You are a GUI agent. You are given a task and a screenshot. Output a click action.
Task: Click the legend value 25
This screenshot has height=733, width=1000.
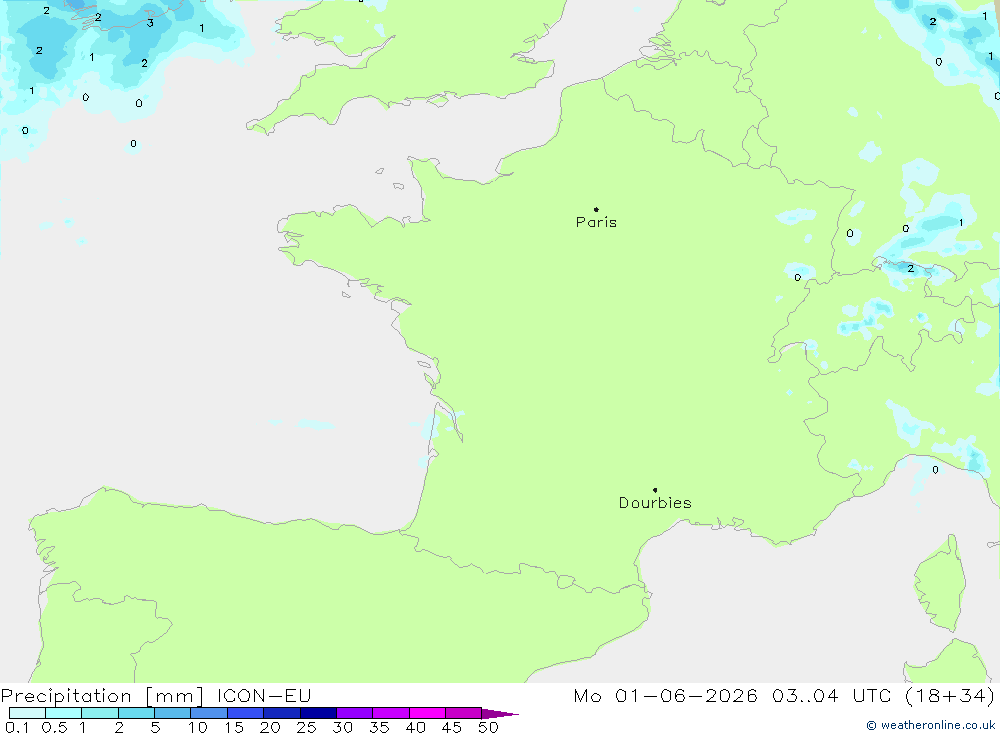click(x=306, y=727)
